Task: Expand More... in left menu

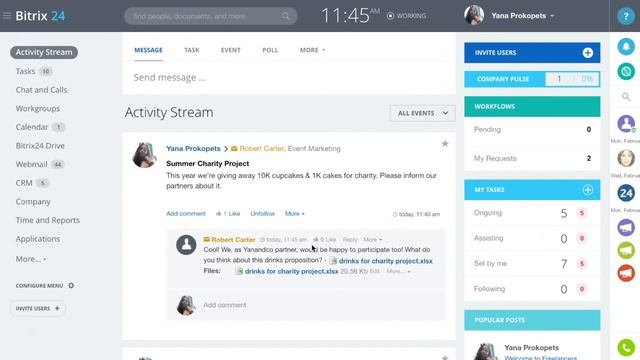Action: (31, 259)
